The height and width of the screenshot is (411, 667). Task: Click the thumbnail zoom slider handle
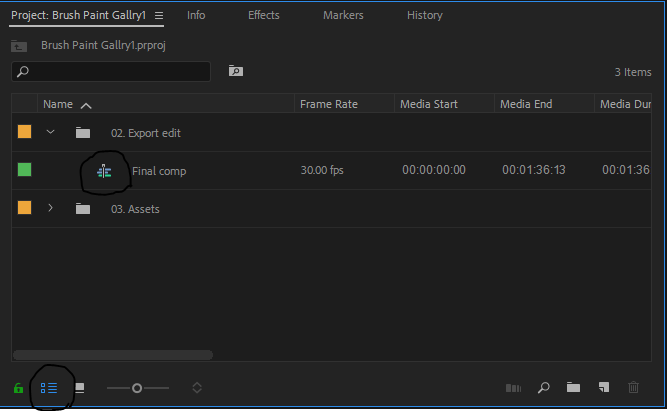tap(137, 388)
